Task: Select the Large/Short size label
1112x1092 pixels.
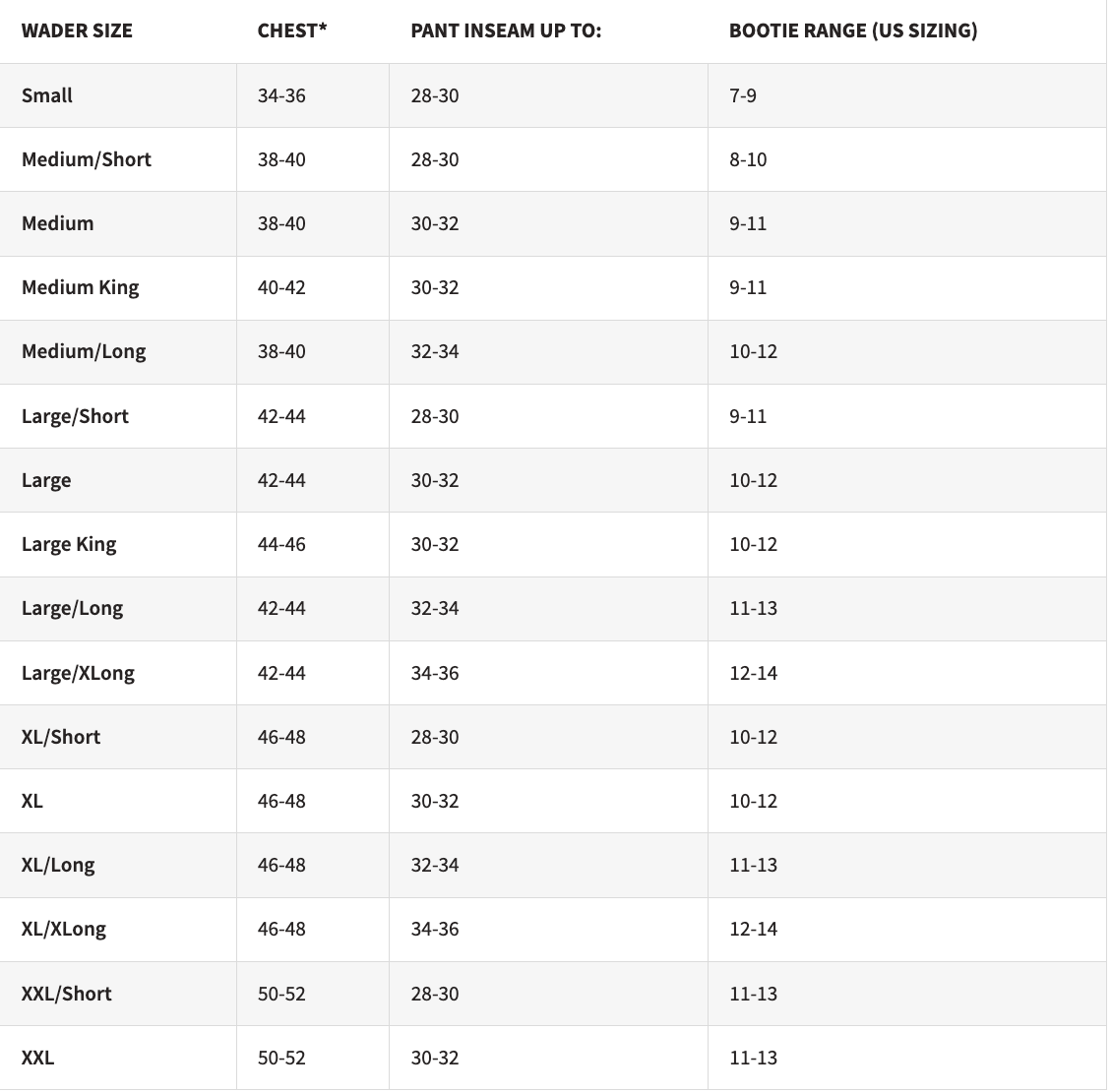Action: coord(75,416)
